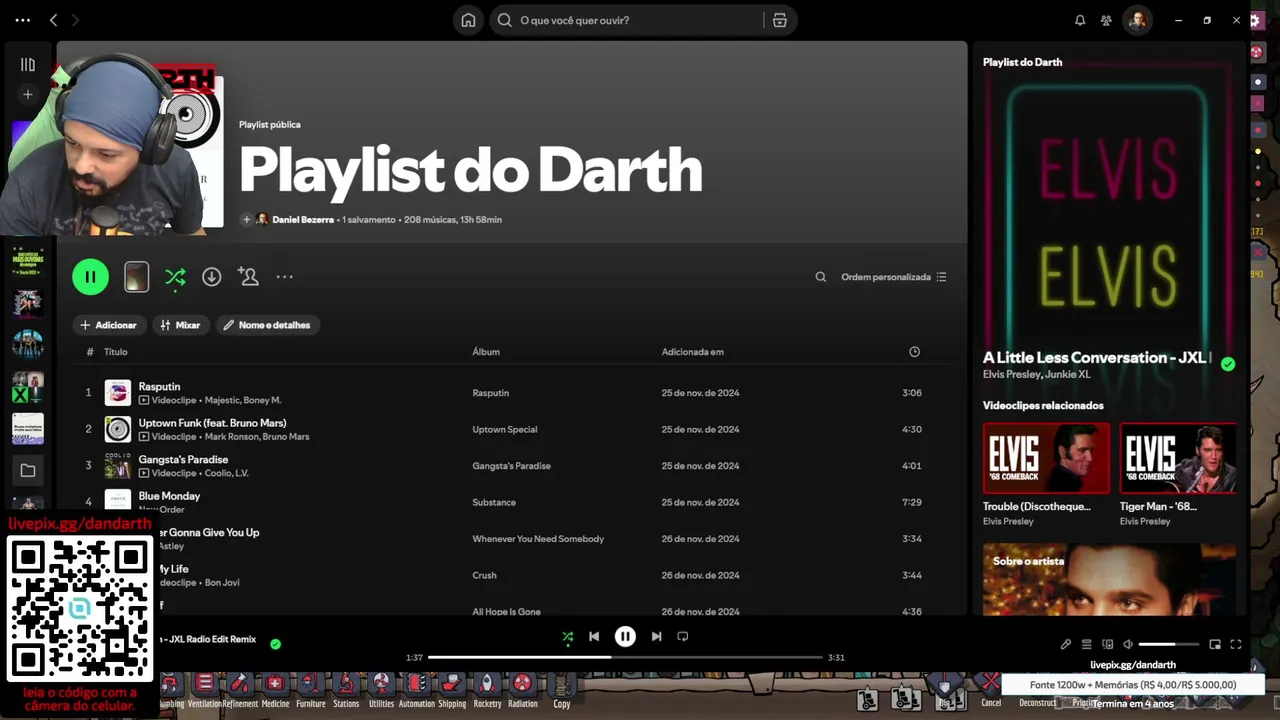1280x720 pixels.
Task: Open Daniel Bezerra's profile link
Action: tap(303, 219)
